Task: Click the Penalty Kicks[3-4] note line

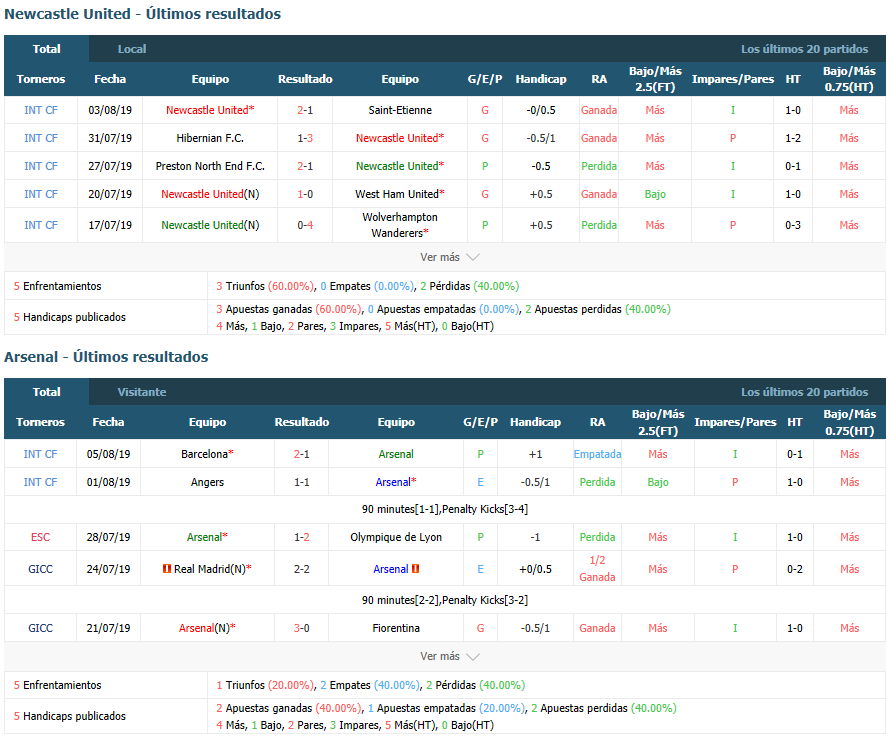Action: tap(445, 509)
